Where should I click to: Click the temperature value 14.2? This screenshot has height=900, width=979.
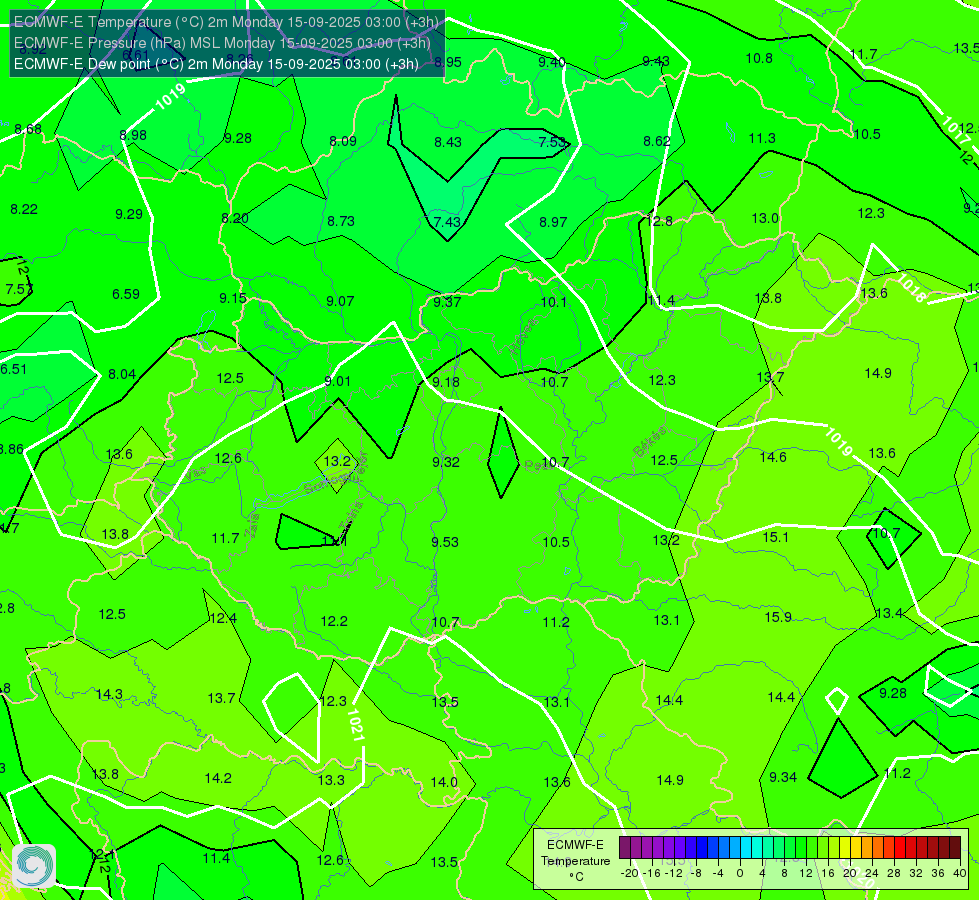tap(218, 778)
